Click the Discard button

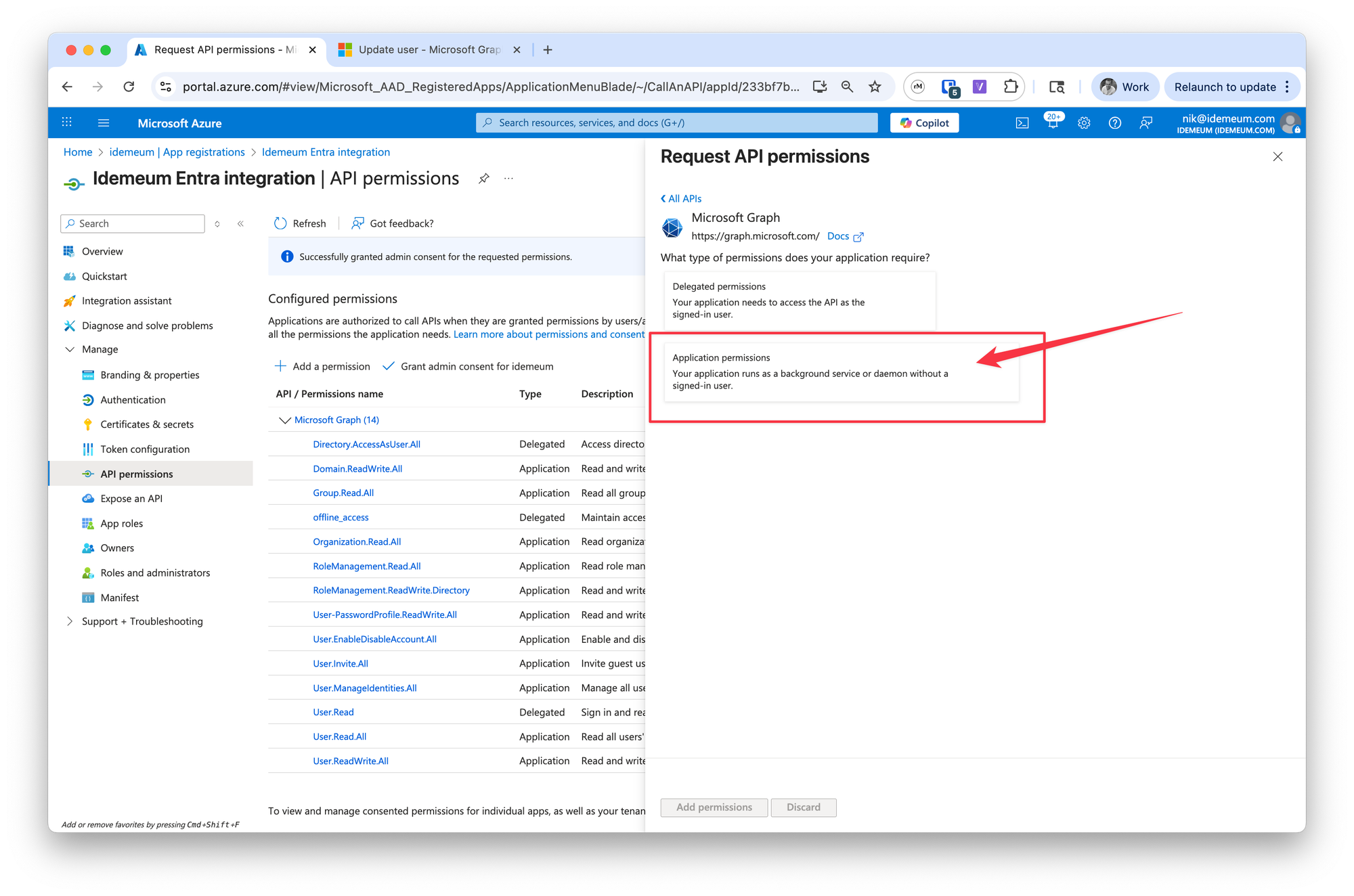tap(804, 807)
